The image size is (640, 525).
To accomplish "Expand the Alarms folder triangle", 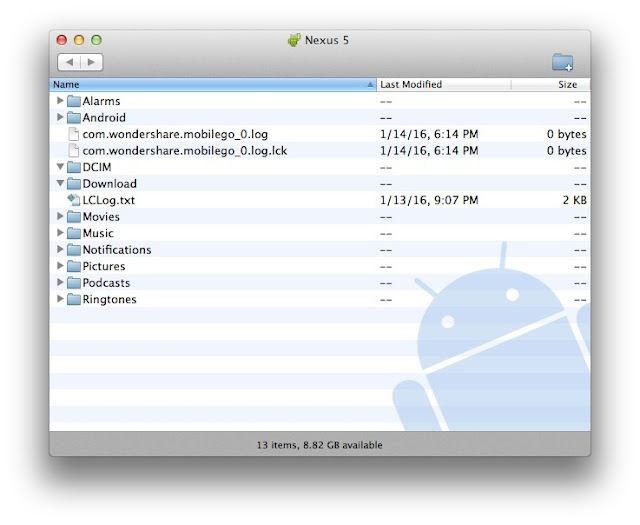I will (x=60, y=100).
